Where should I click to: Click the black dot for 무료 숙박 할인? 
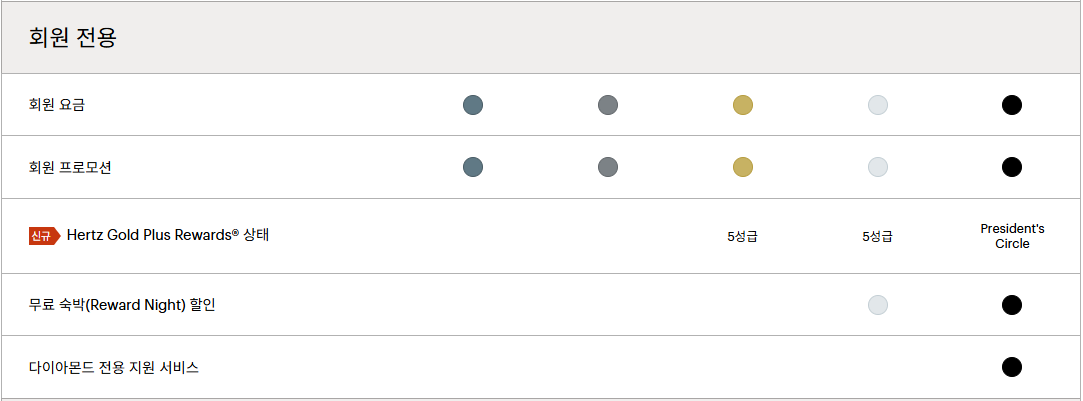point(1012,304)
